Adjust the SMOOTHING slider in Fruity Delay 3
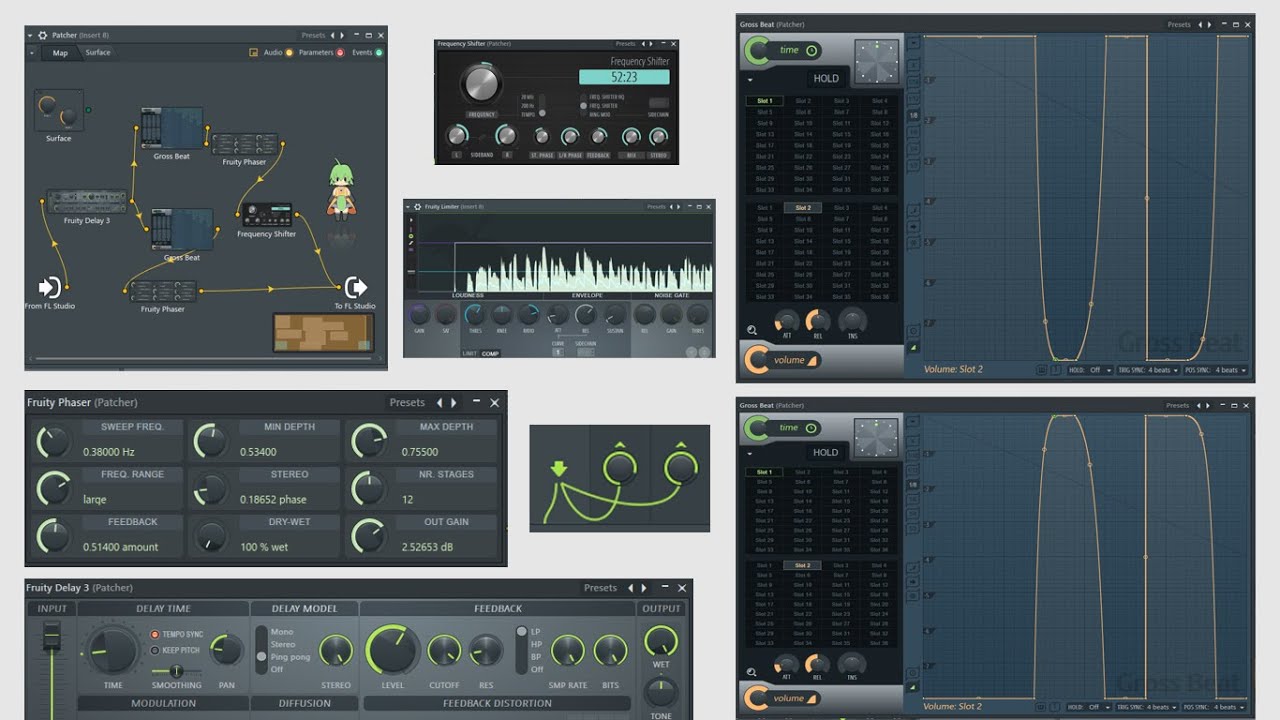Screen dimensions: 1280x720 [x=176, y=671]
